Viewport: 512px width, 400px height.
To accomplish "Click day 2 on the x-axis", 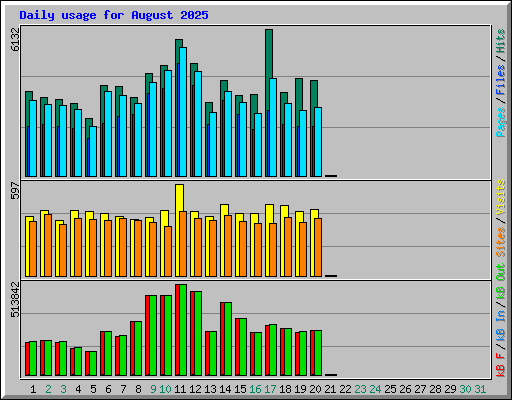I will point(48,389).
